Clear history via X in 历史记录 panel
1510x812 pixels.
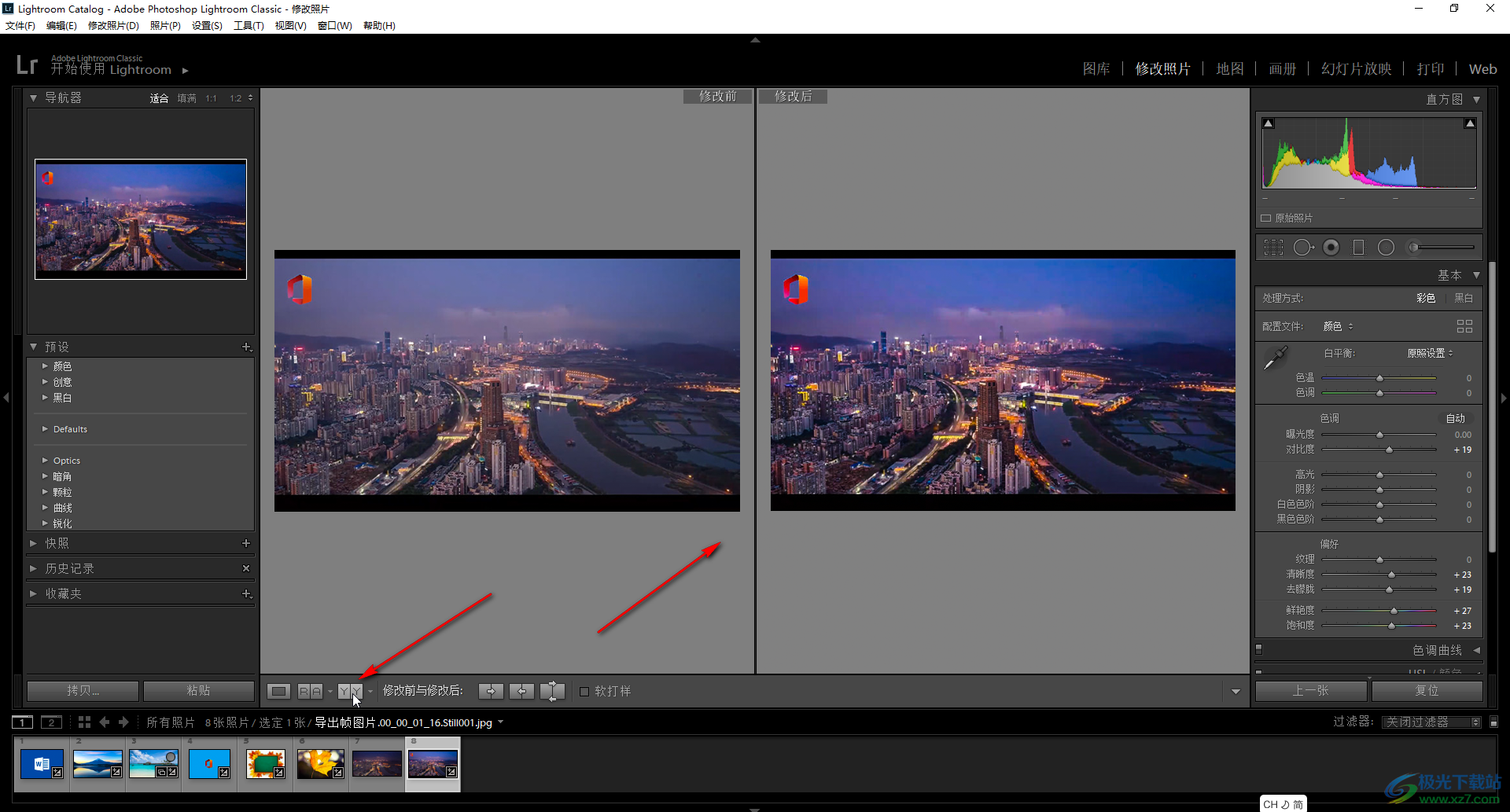[246, 568]
